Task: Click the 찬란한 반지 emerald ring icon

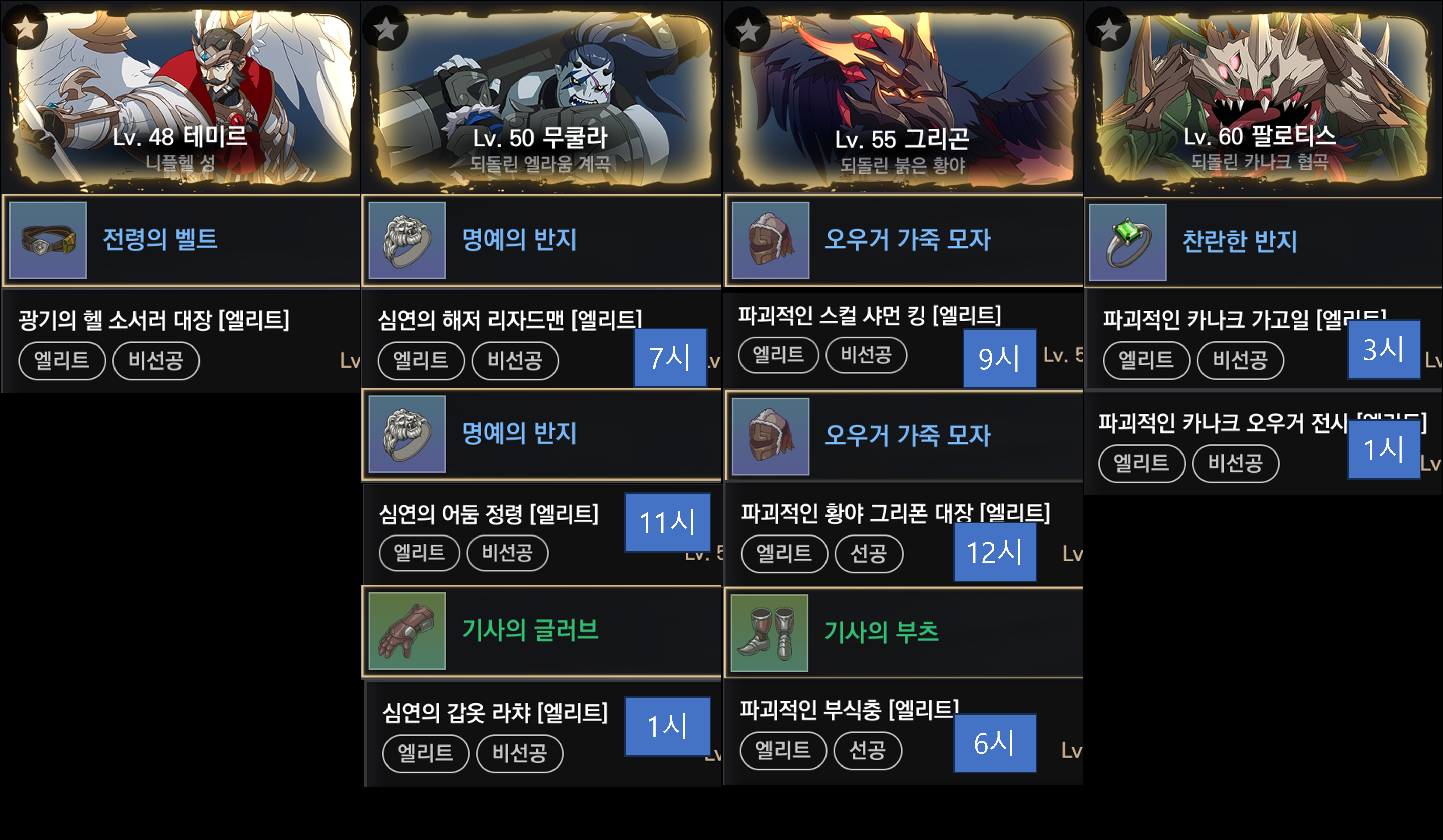Action: tap(1128, 242)
